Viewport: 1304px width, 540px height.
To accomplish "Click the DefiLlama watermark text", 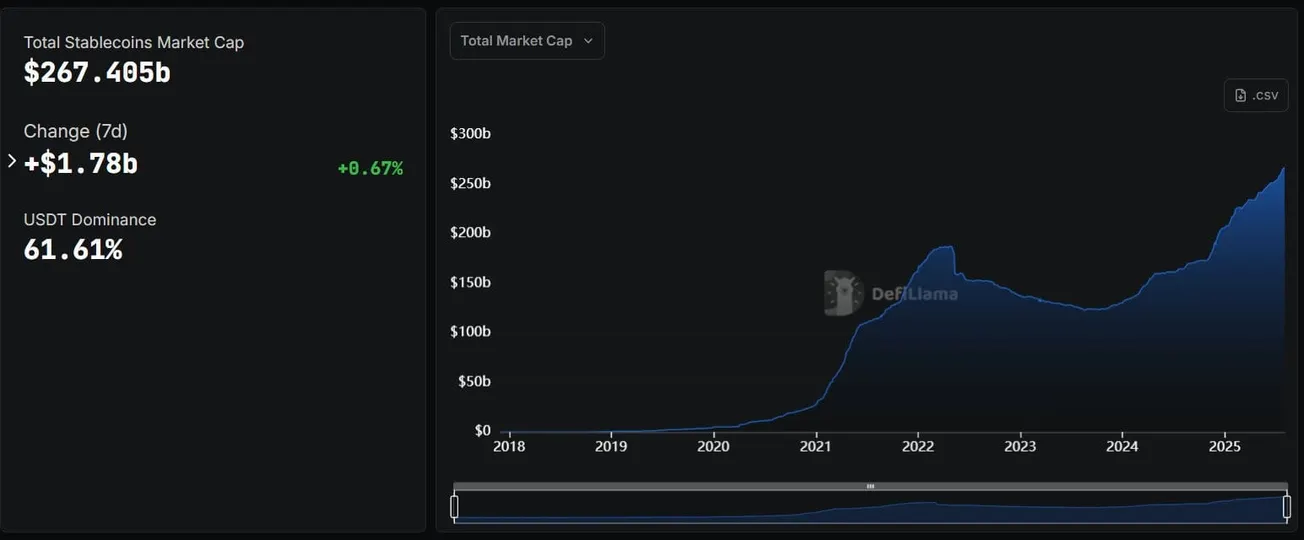I will 915,294.
